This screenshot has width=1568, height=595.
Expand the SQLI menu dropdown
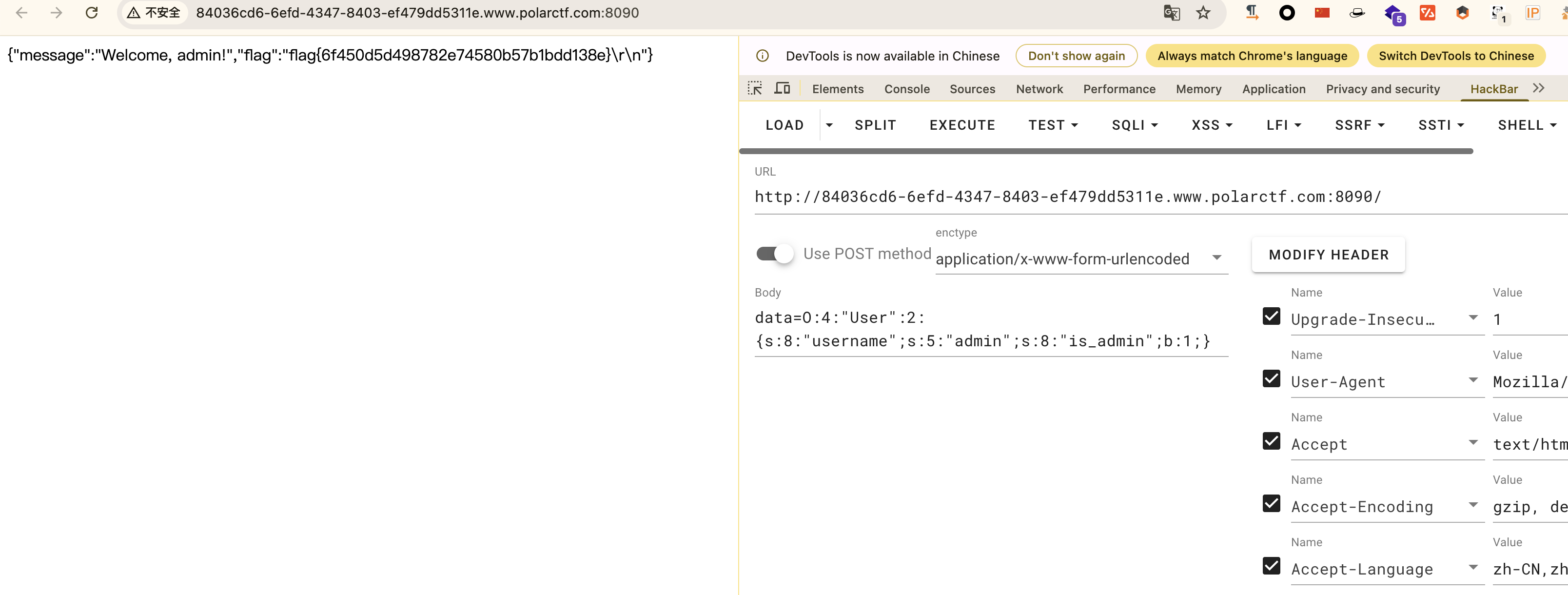click(x=1135, y=125)
